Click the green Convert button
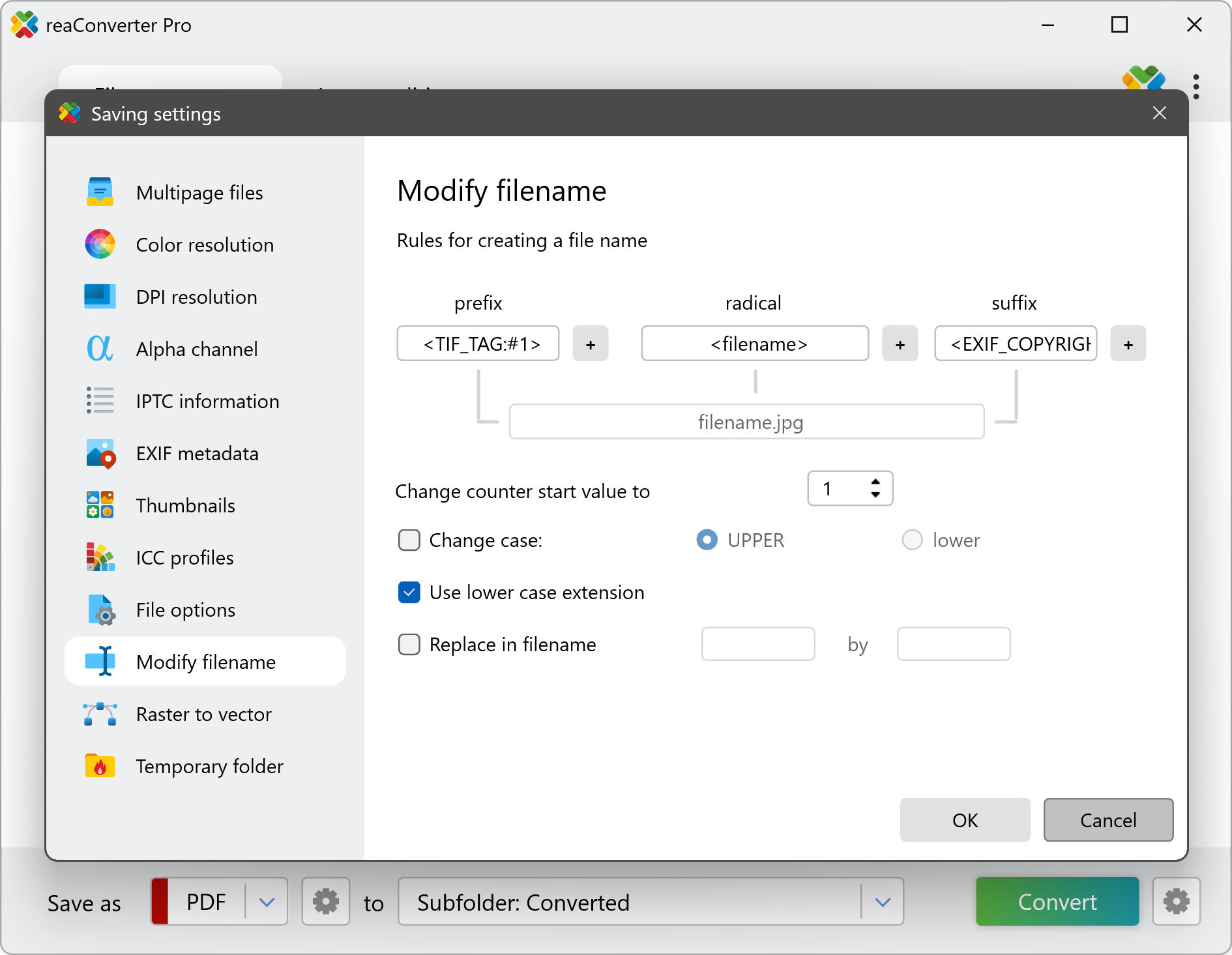The image size is (1232, 955). [x=1057, y=902]
